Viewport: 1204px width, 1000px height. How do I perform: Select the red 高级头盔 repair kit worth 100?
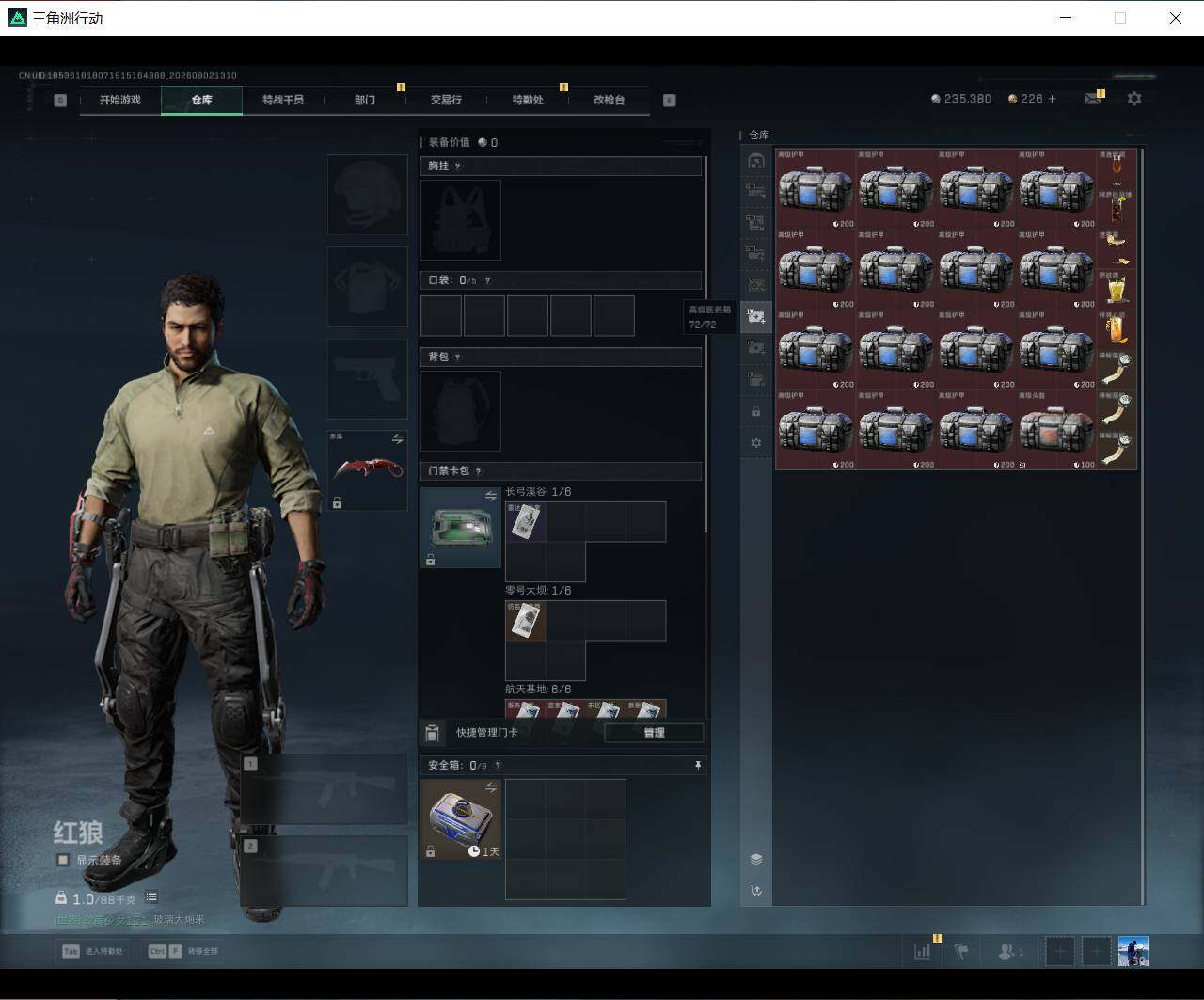(1056, 430)
